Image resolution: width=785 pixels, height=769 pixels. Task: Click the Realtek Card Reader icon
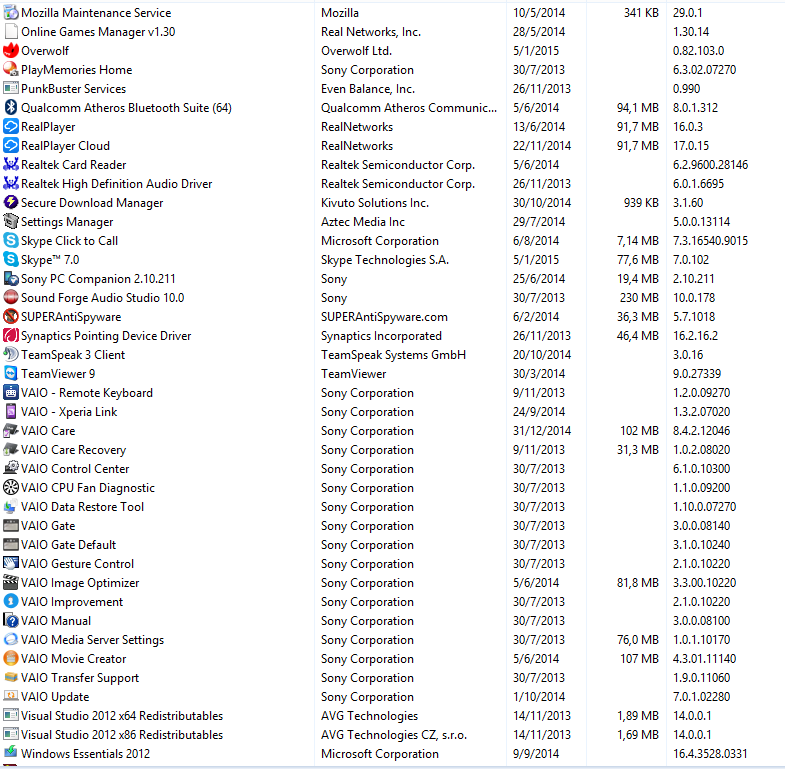tap(11, 165)
